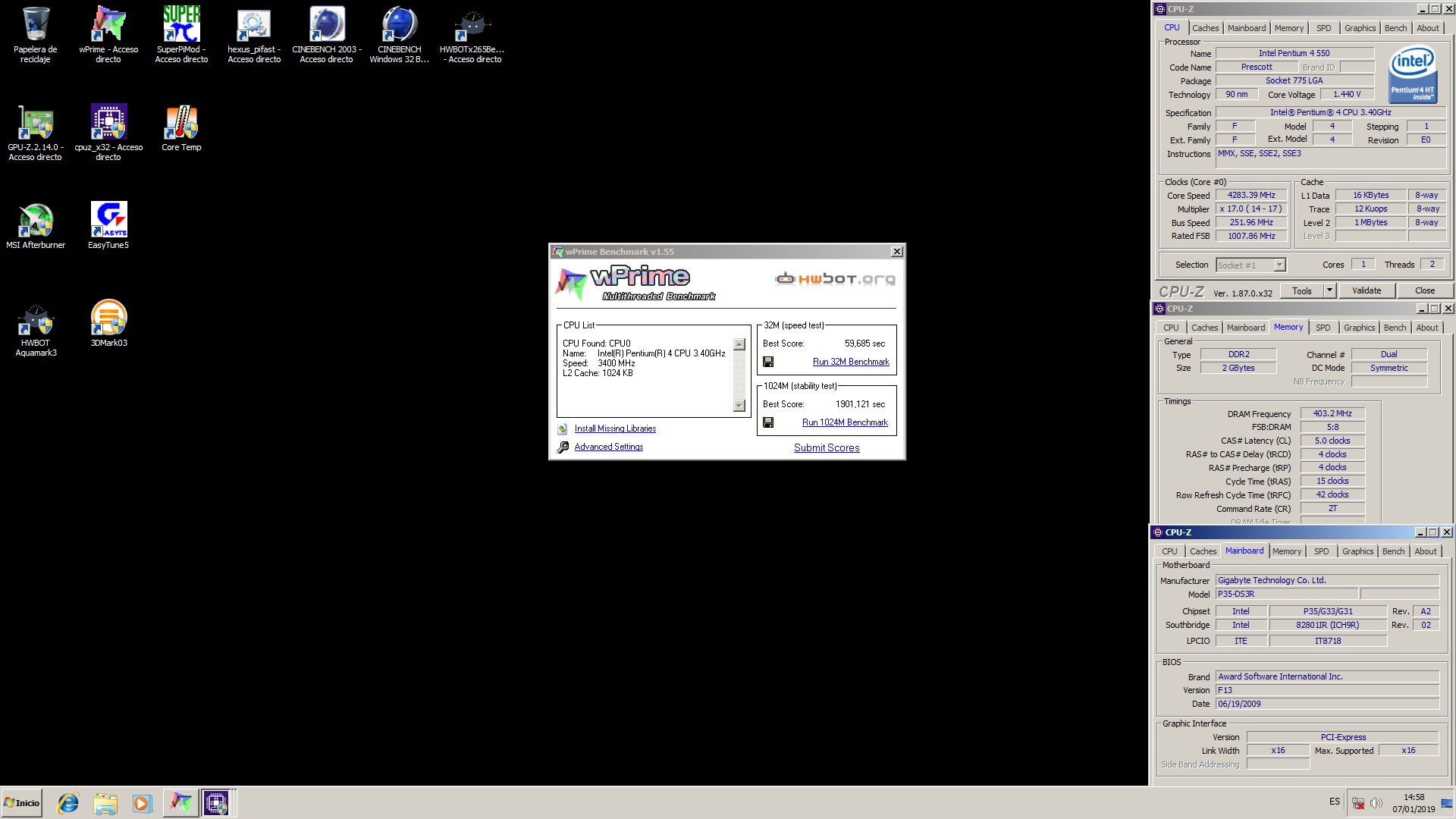
Task: Click the BIOS version field F13
Action: [1327, 690]
